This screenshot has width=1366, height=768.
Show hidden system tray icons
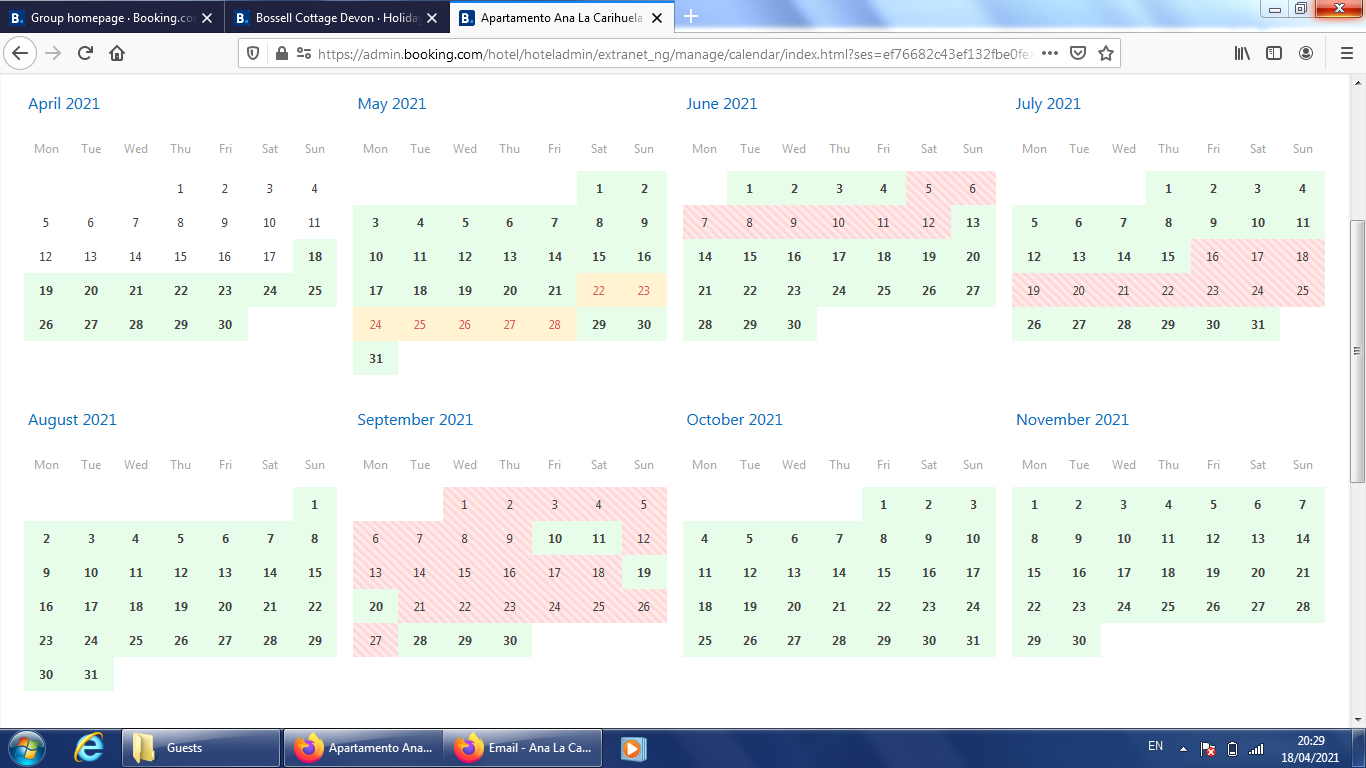point(1183,748)
